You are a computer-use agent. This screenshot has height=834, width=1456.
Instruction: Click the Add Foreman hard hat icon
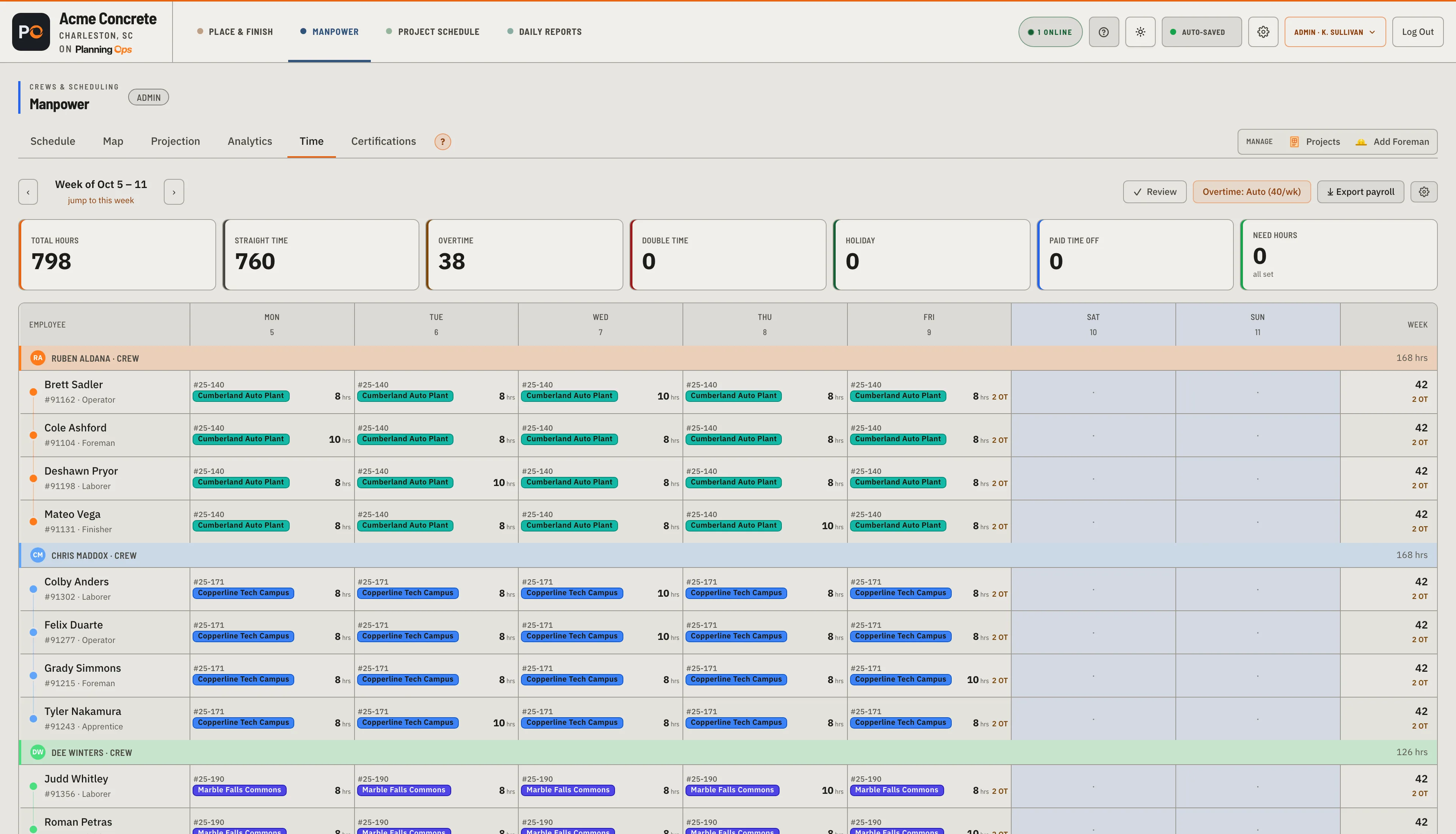point(1361,141)
